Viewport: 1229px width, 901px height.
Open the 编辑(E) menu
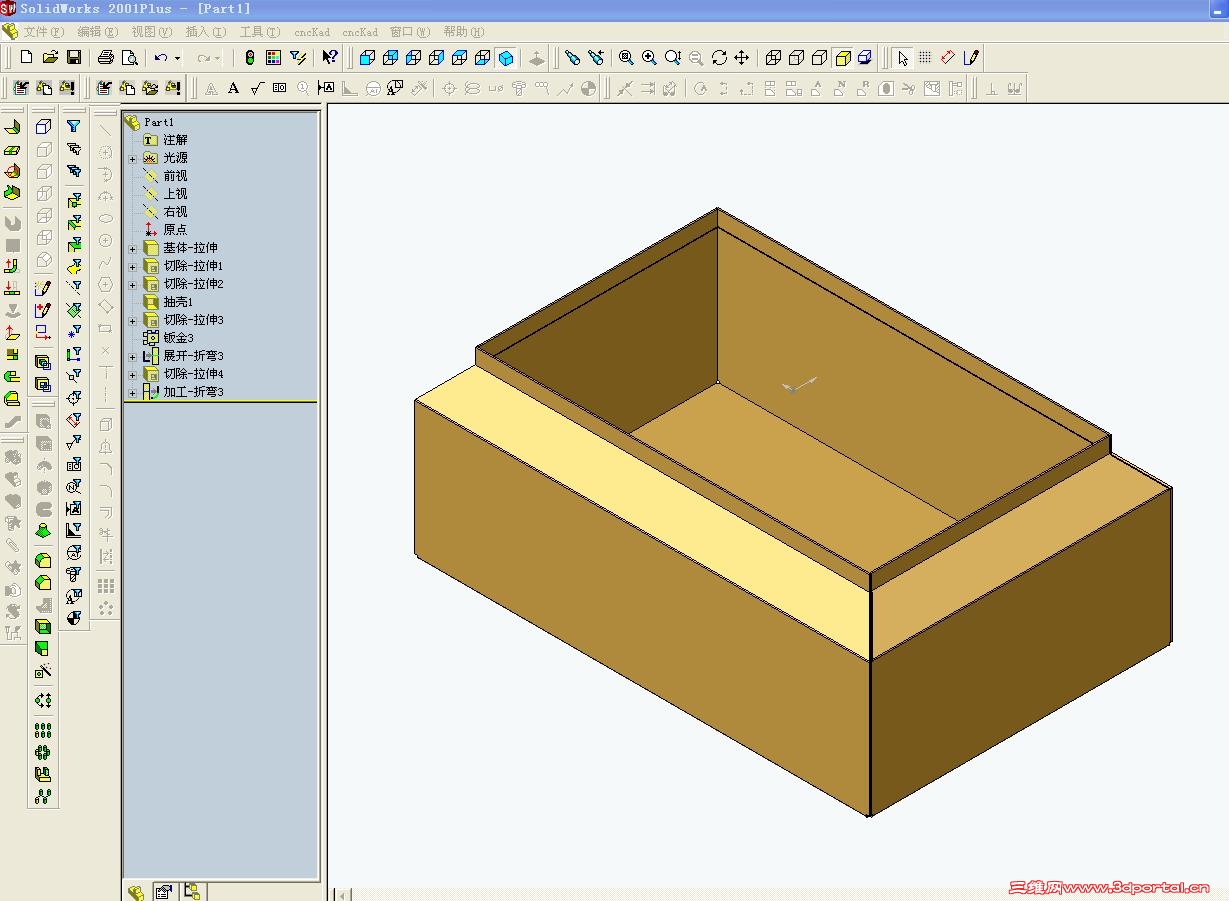click(x=97, y=32)
